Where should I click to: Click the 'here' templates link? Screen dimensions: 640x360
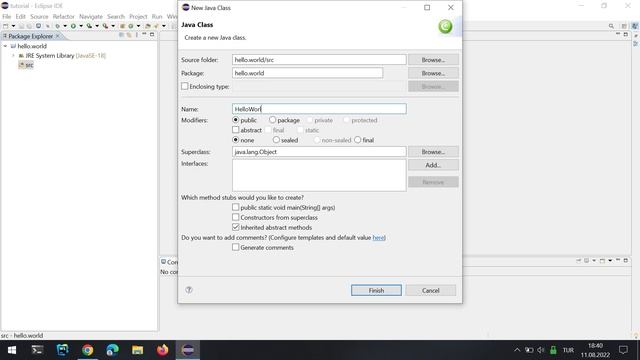[378, 238]
